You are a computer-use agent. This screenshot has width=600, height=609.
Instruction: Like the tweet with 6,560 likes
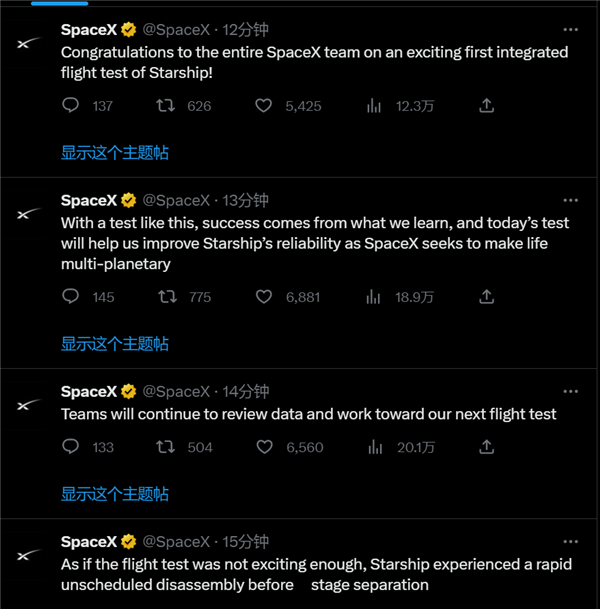coord(264,447)
